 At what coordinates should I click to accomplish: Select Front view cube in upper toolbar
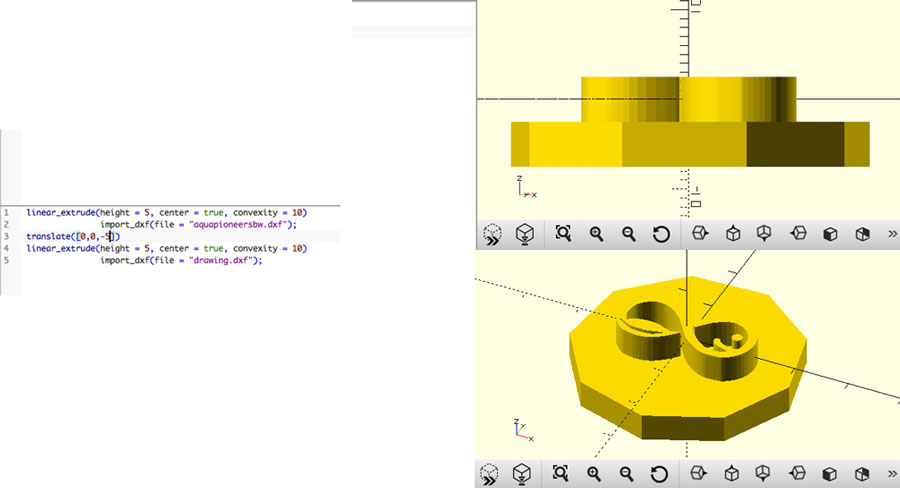pos(830,234)
